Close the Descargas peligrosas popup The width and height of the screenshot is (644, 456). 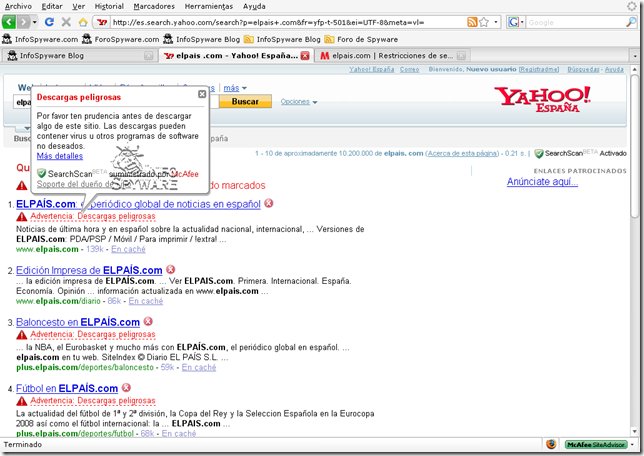202,94
